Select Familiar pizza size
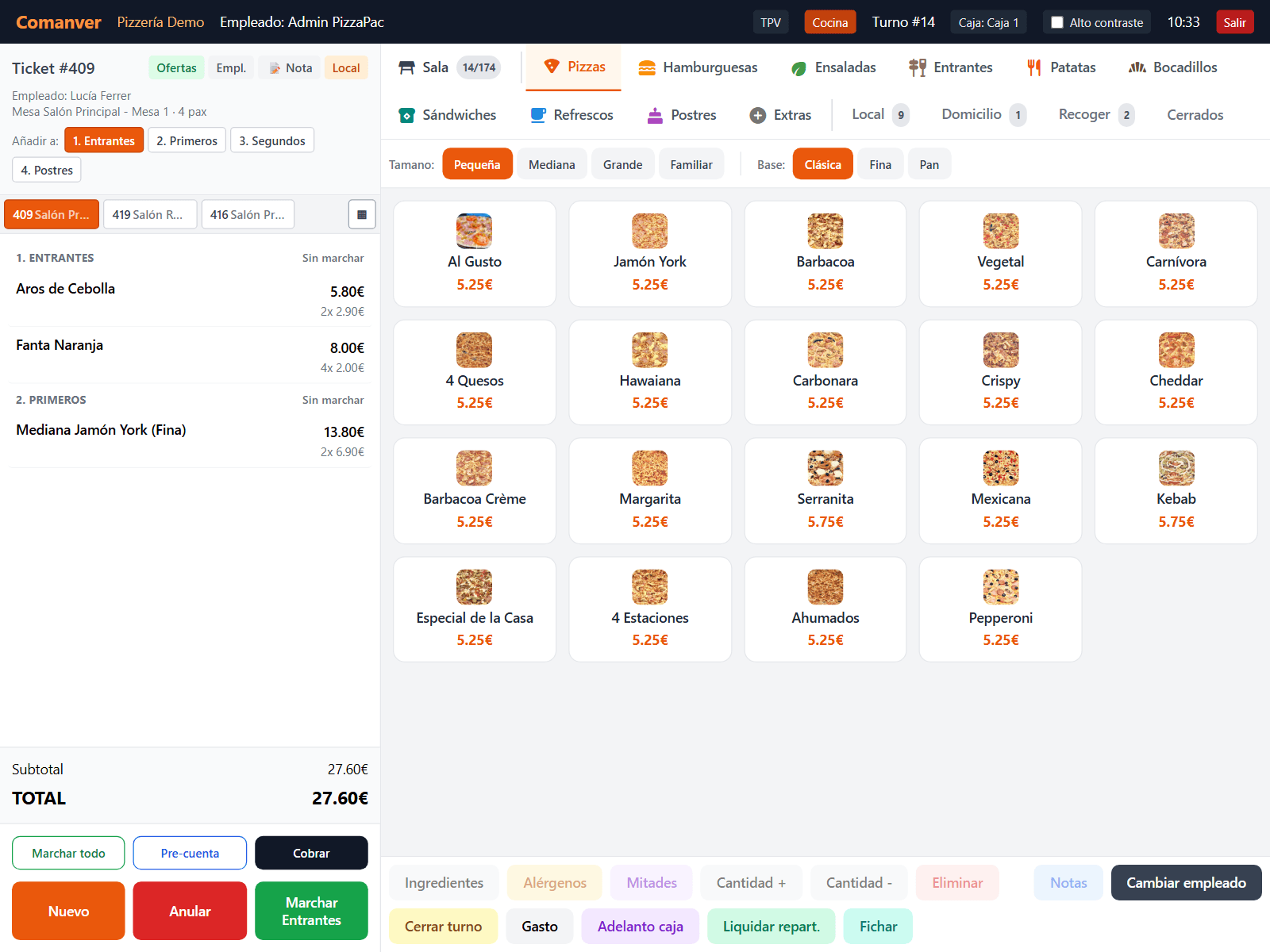 point(691,164)
